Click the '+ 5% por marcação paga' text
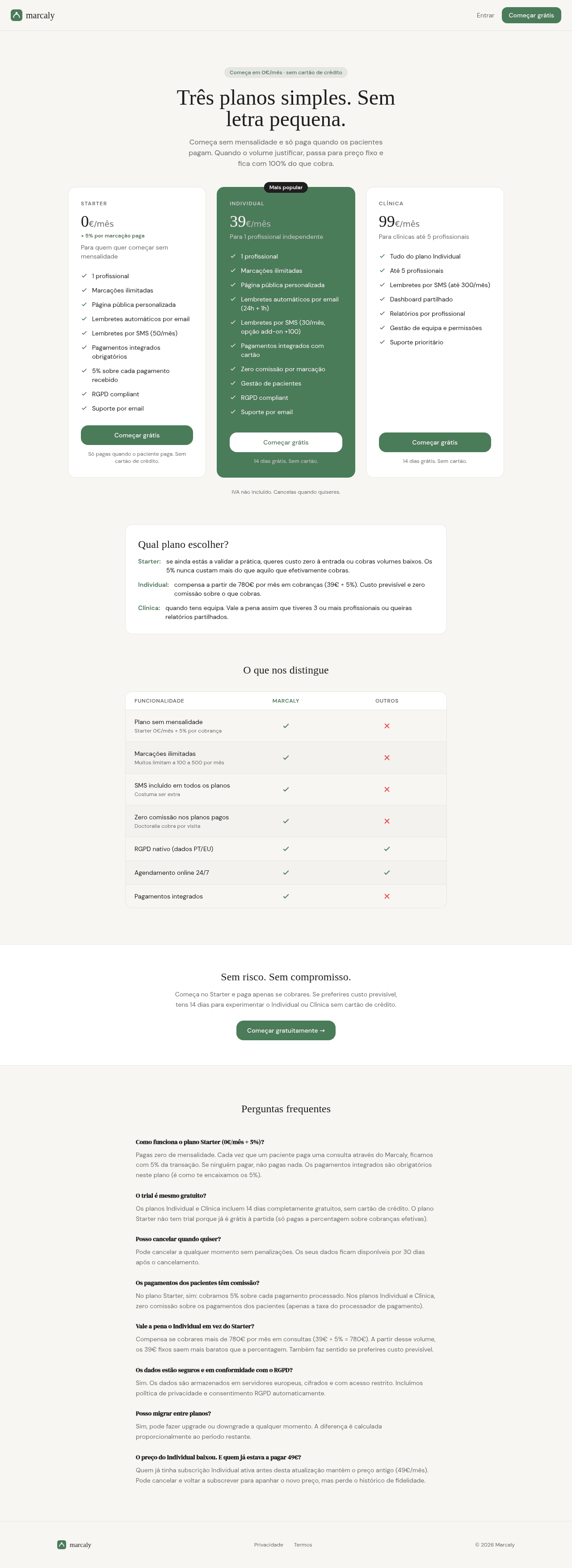Screen dimensions: 572x1568 (113, 236)
